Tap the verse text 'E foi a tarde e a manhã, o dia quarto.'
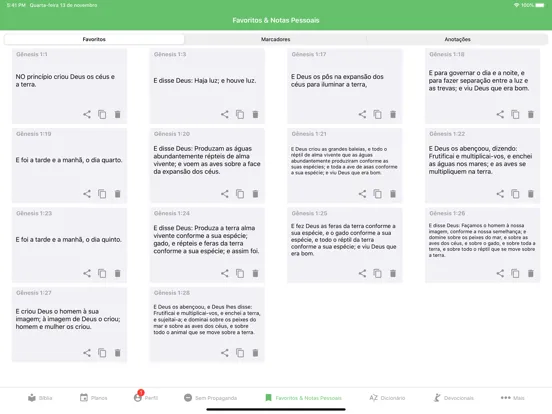This screenshot has height=414, width=552. tap(69, 160)
